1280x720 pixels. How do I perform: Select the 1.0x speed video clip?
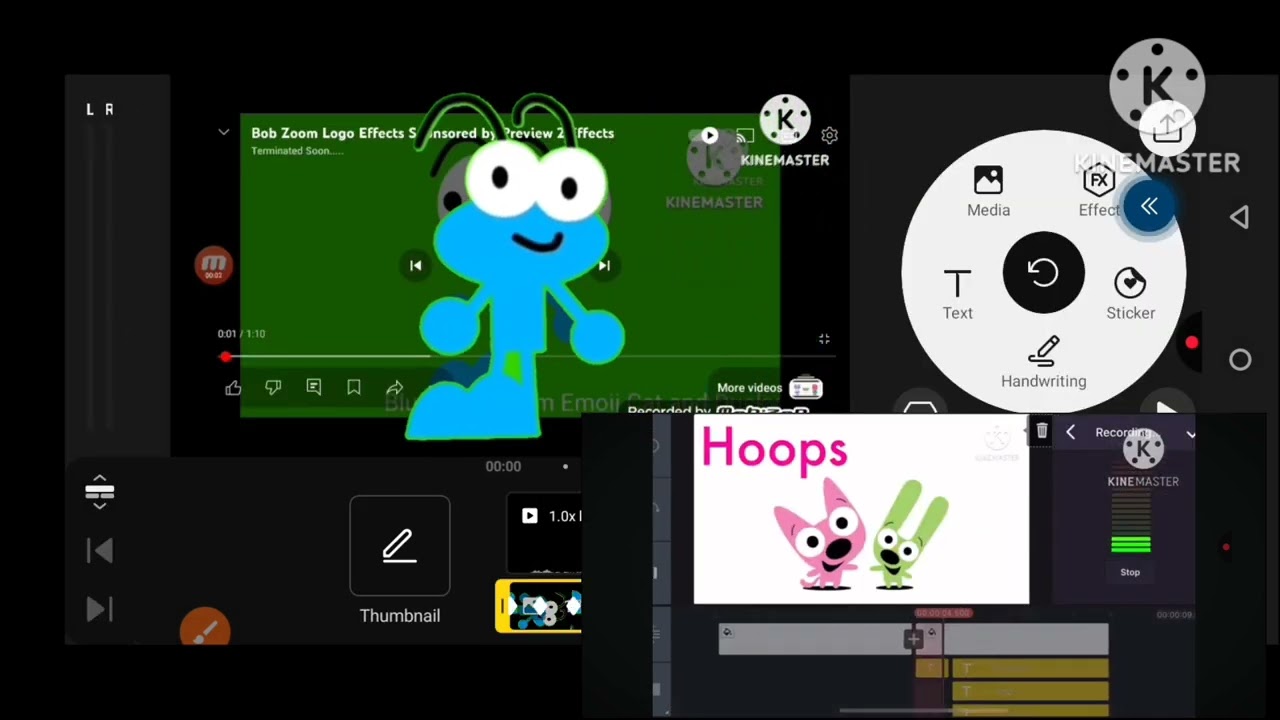click(544, 533)
